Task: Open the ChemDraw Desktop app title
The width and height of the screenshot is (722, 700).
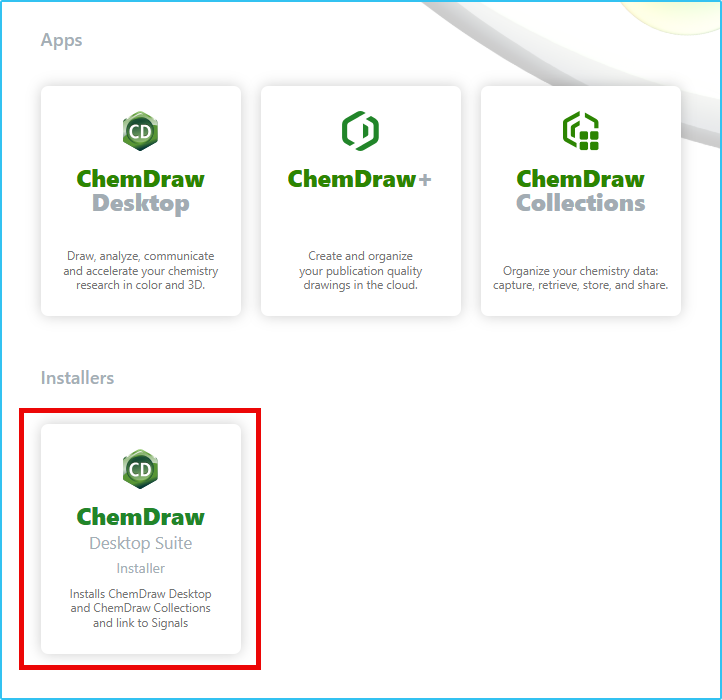Action: point(140,191)
